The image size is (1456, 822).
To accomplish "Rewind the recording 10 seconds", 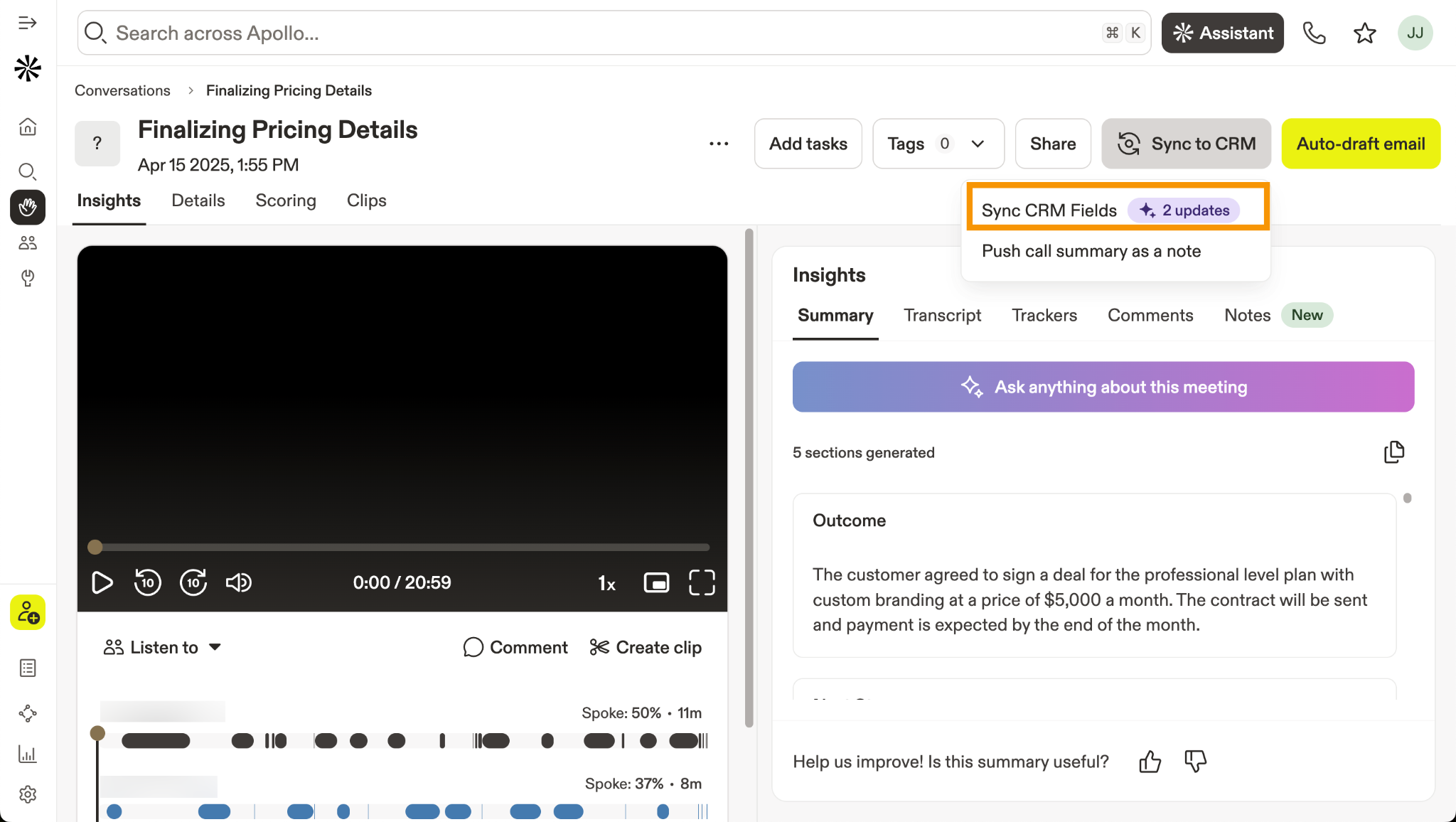I will (x=148, y=582).
